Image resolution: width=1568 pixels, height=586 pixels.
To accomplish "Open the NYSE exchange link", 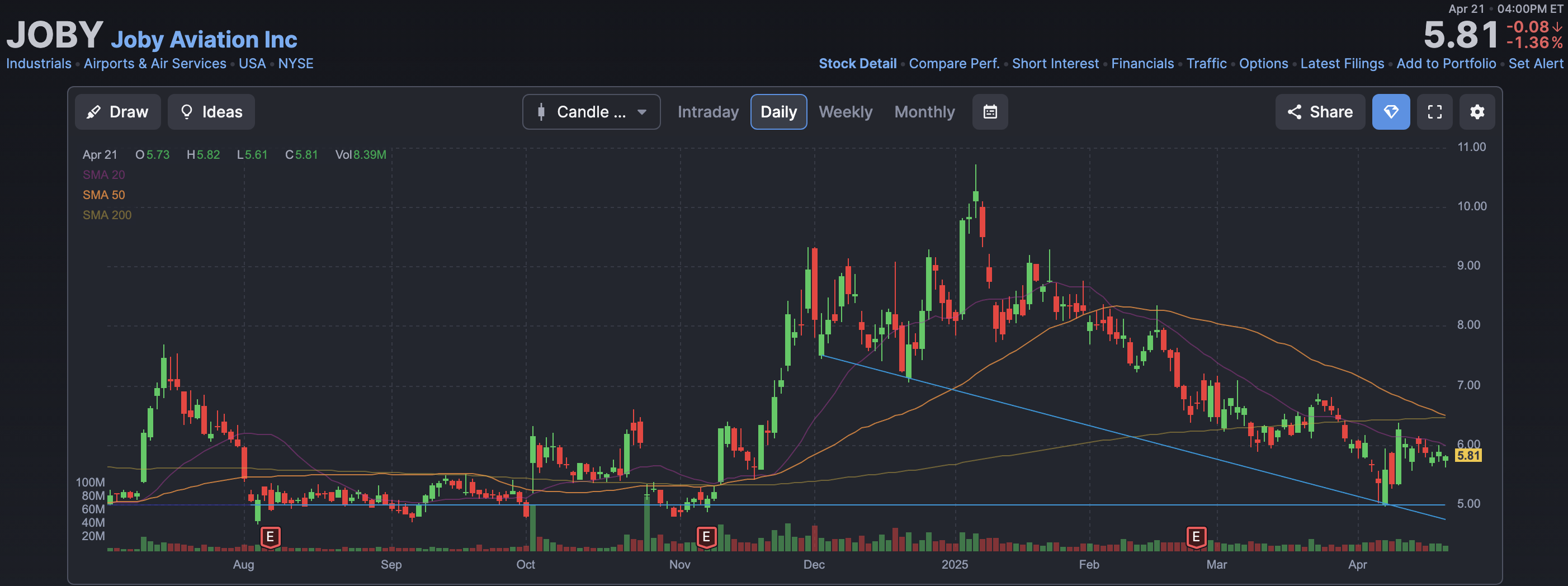I will pyautogui.click(x=296, y=64).
